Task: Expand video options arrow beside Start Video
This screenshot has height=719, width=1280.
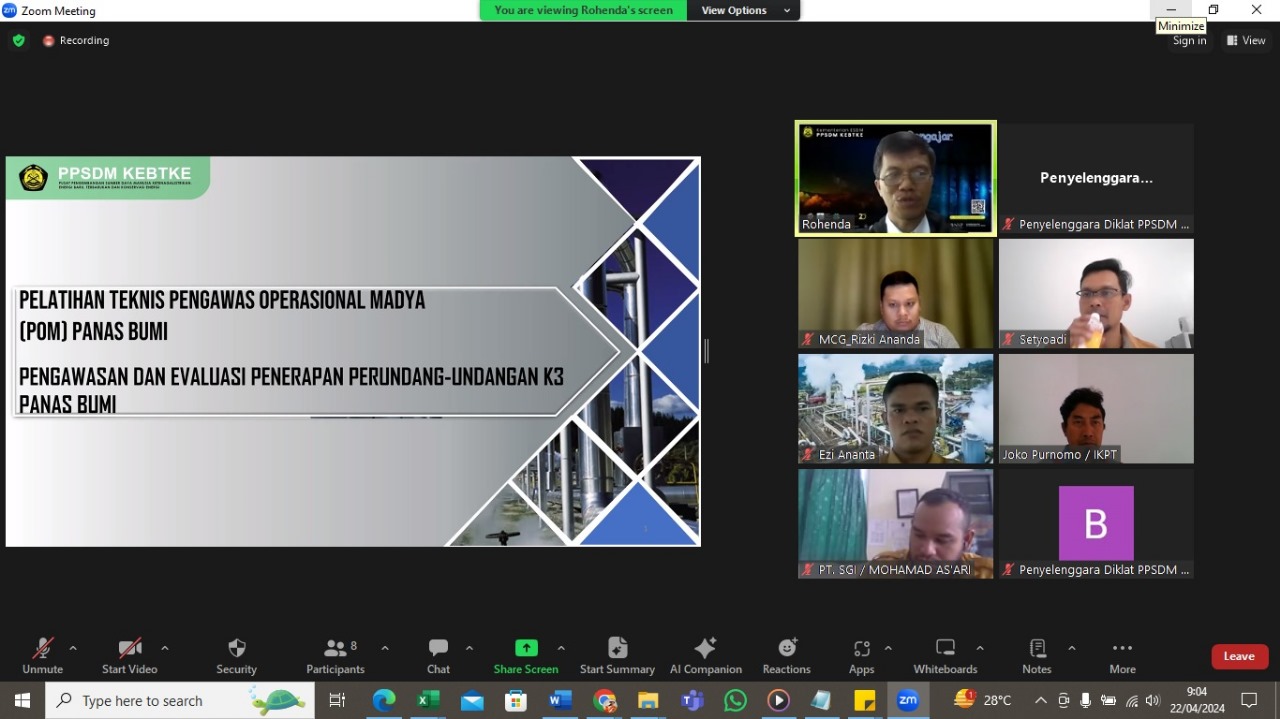Action: point(165,648)
